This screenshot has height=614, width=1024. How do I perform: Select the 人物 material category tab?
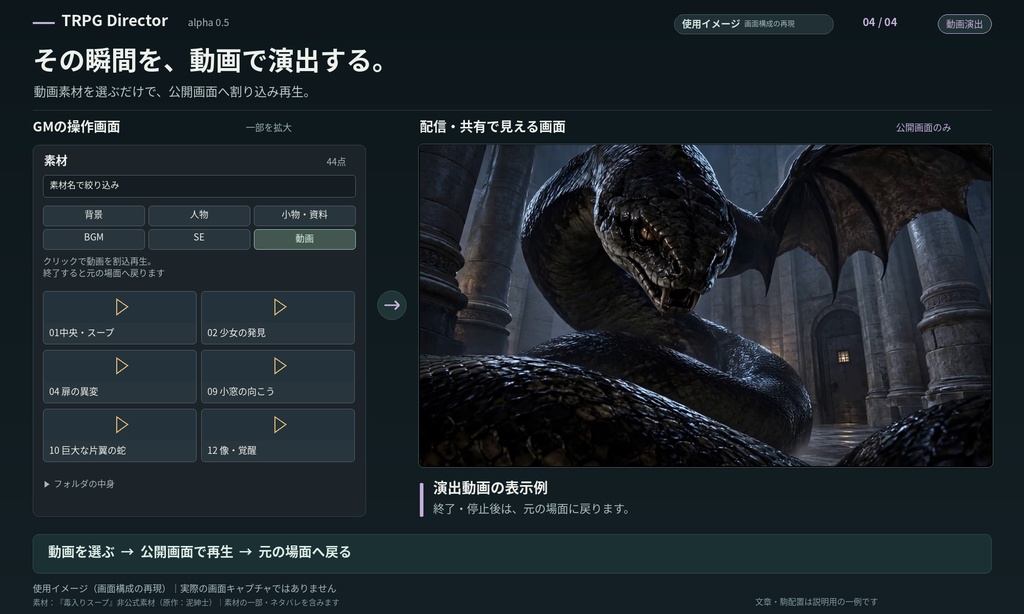[x=199, y=215]
